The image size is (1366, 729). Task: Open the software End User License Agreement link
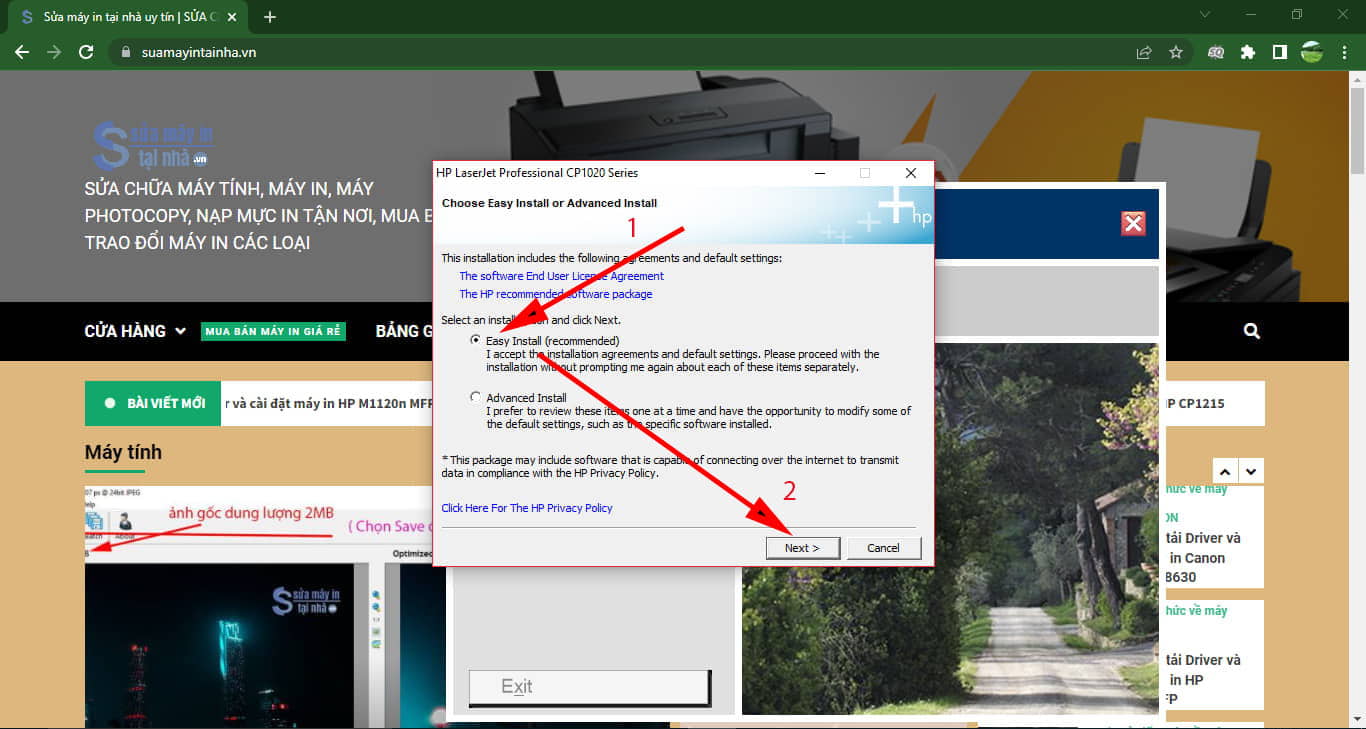[561, 276]
